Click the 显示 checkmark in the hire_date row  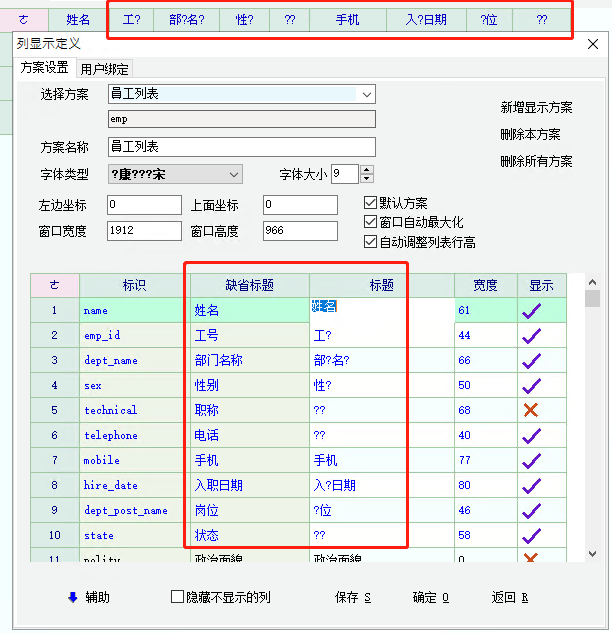coord(531,485)
